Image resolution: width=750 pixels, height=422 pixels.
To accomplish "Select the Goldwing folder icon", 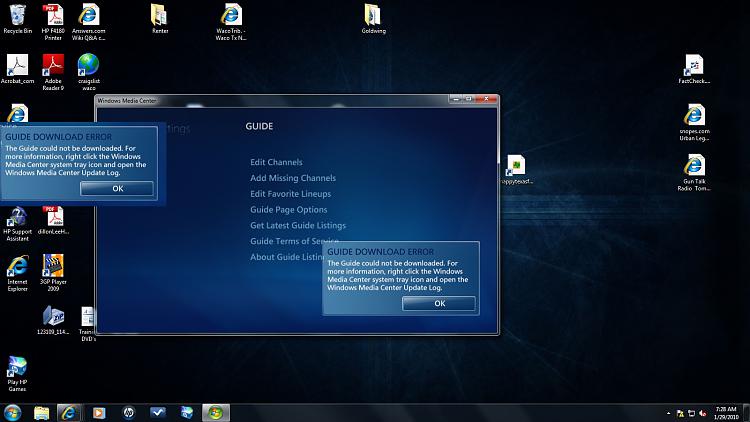I will pyautogui.click(x=373, y=19).
